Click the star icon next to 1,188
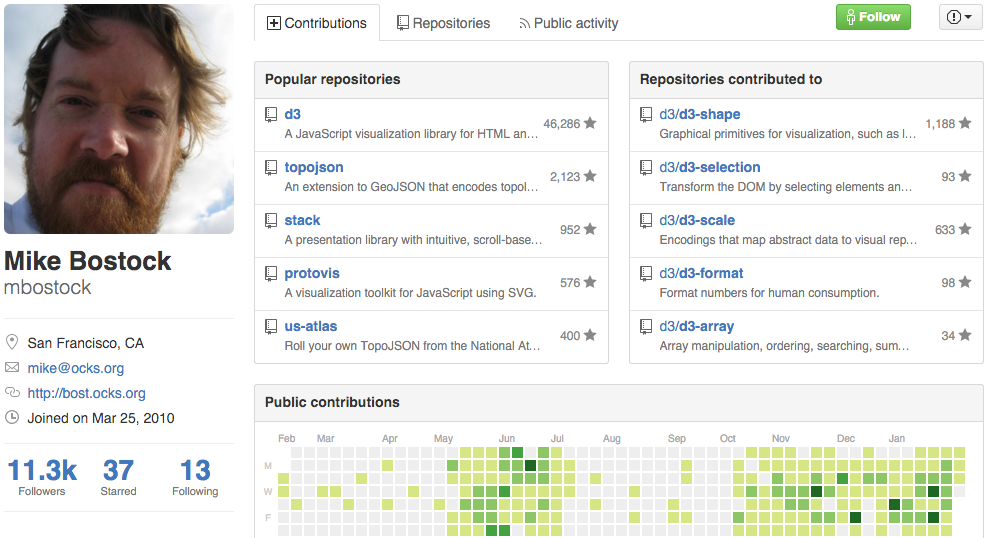 point(965,123)
